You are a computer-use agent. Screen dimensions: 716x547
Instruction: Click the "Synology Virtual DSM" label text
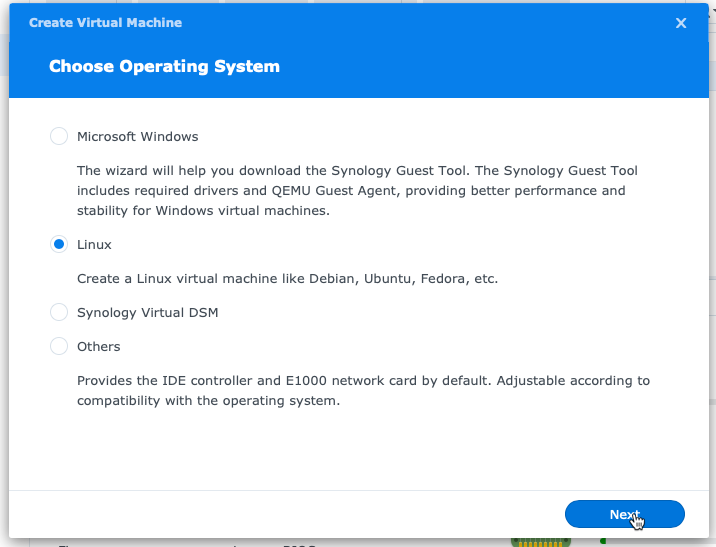click(x=147, y=312)
